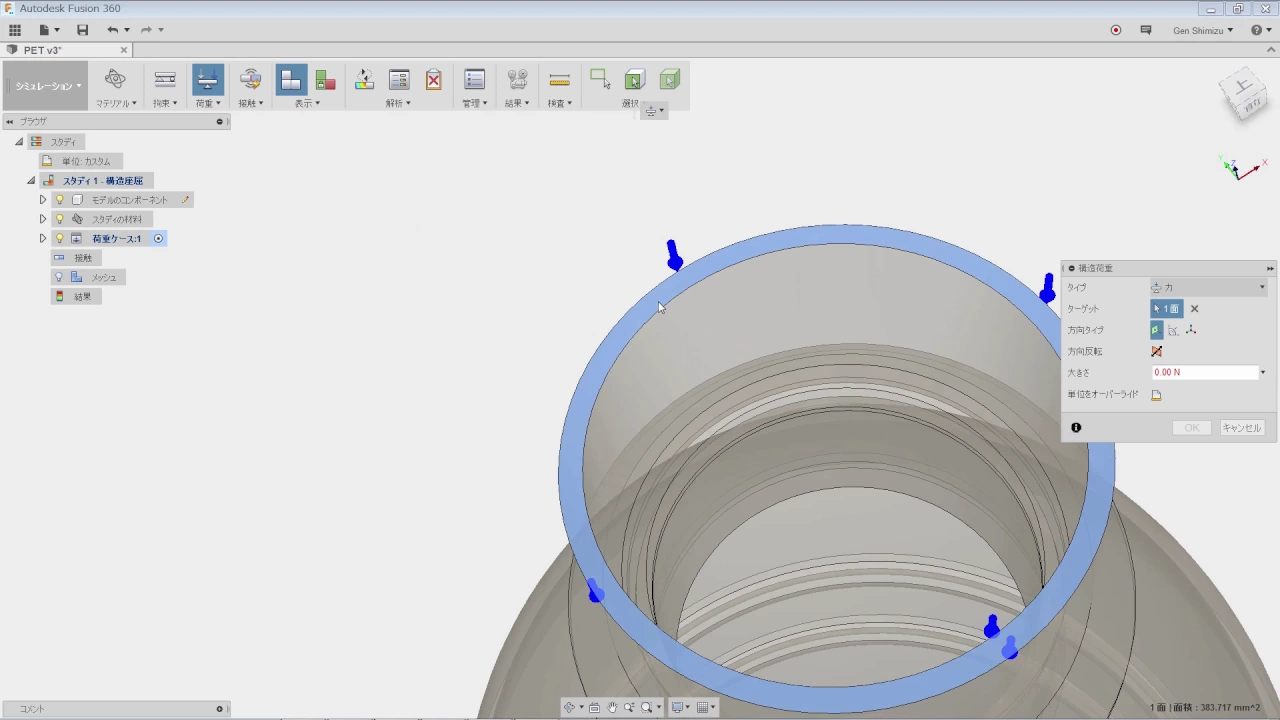Toggle visibility bulb for モデルのコンポーネント
1280x720 pixels.
click(x=60, y=200)
